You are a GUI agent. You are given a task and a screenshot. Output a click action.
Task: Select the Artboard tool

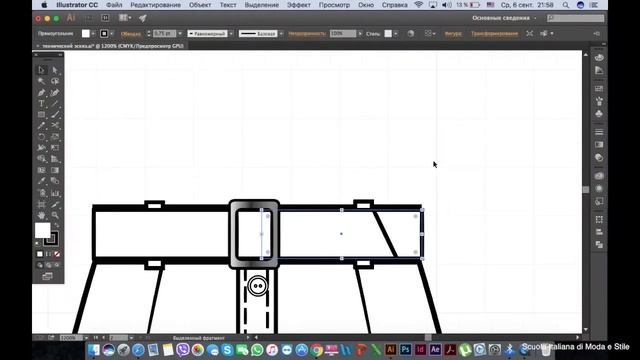(x=42, y=204)
